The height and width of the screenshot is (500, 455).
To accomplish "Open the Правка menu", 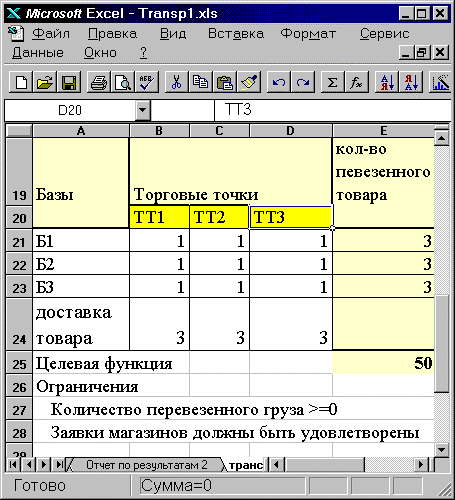I will click(112, 34).
